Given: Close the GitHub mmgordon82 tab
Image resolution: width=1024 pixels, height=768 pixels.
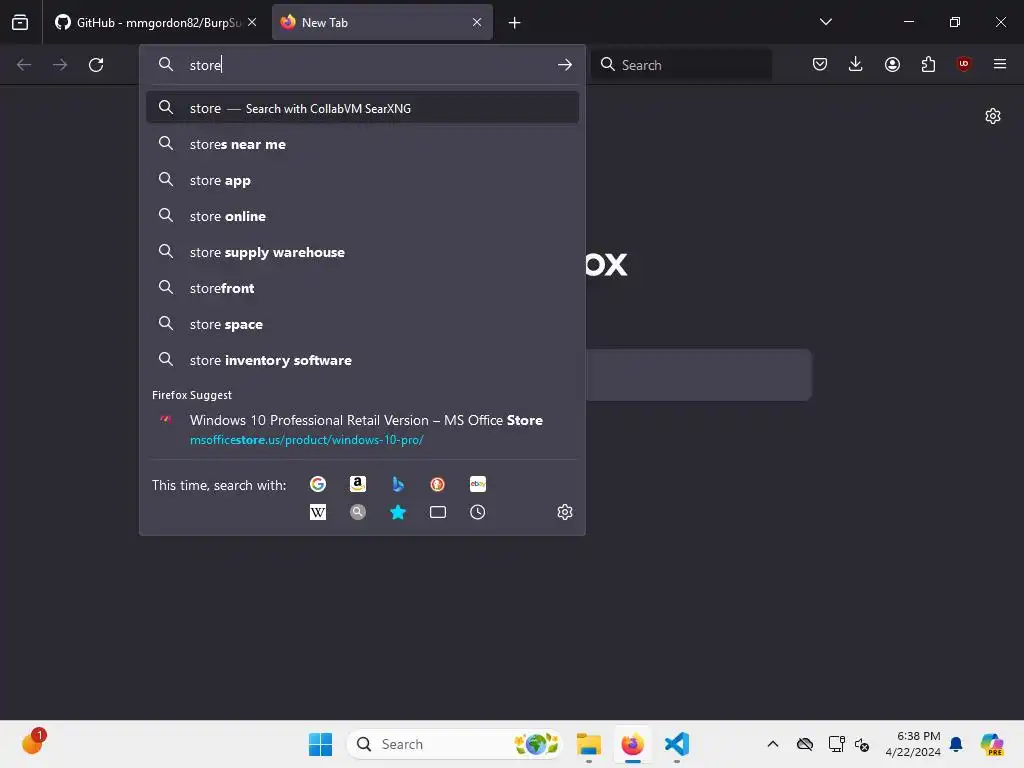Looking at the screenshot, I should [x=252, y=22].
